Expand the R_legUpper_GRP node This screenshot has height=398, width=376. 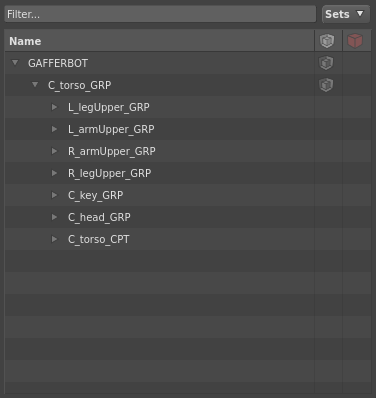[x=54, y=173]
